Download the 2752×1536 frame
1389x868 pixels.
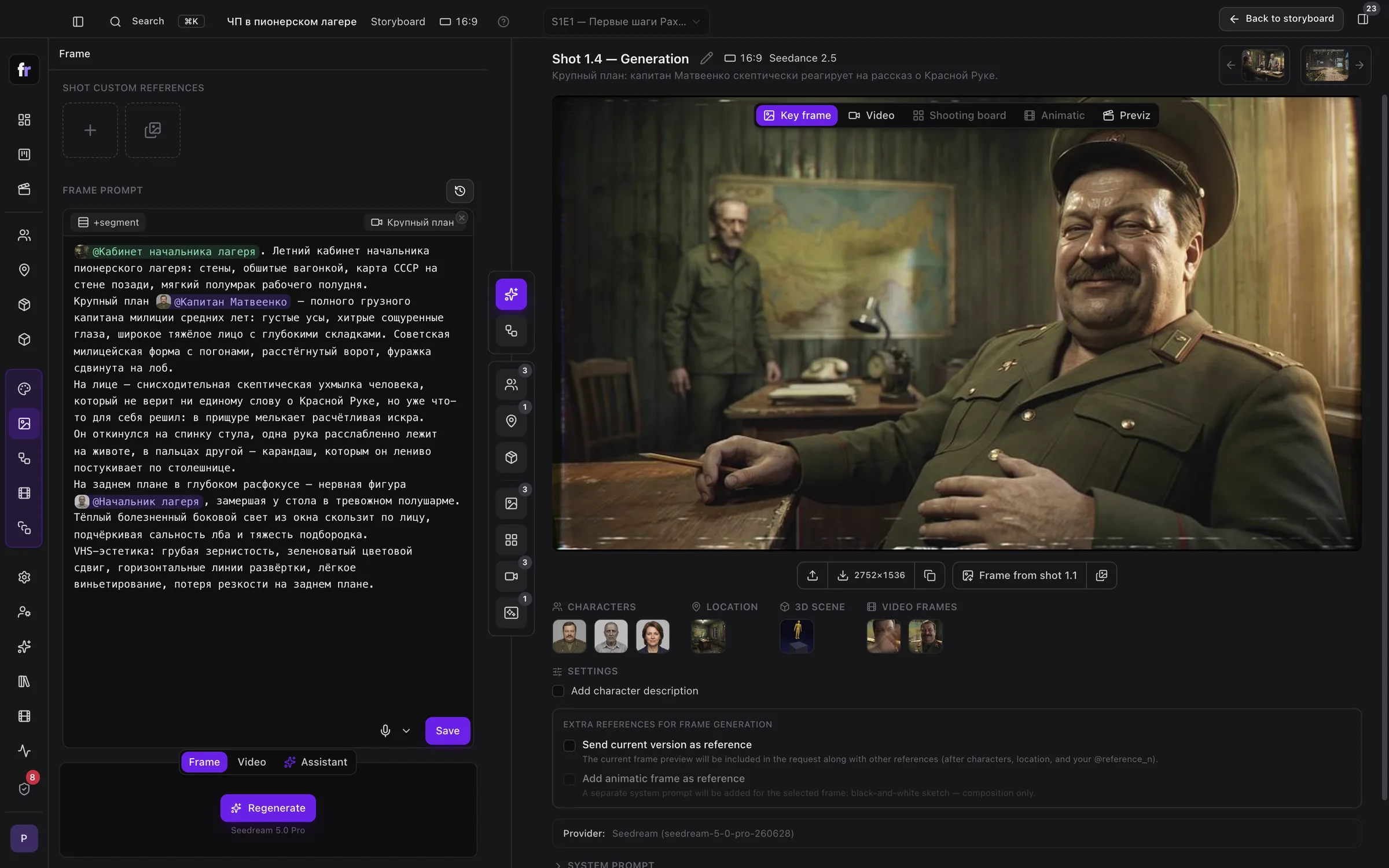871,575
